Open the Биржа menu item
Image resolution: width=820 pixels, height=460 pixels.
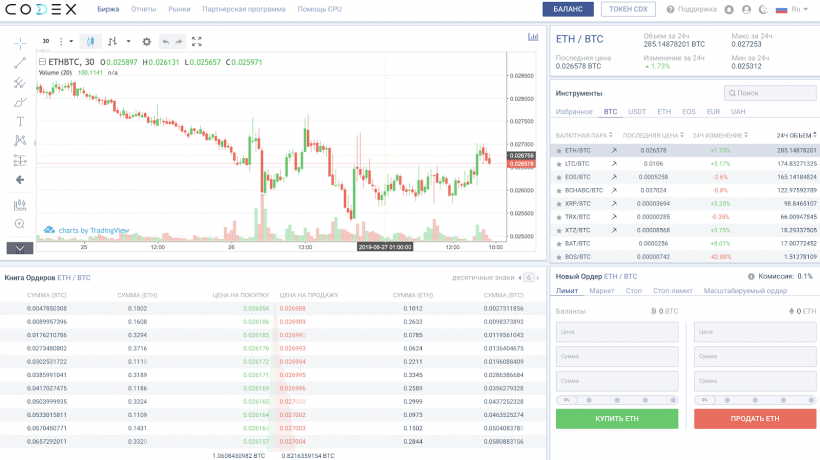(x=108, y=9)
